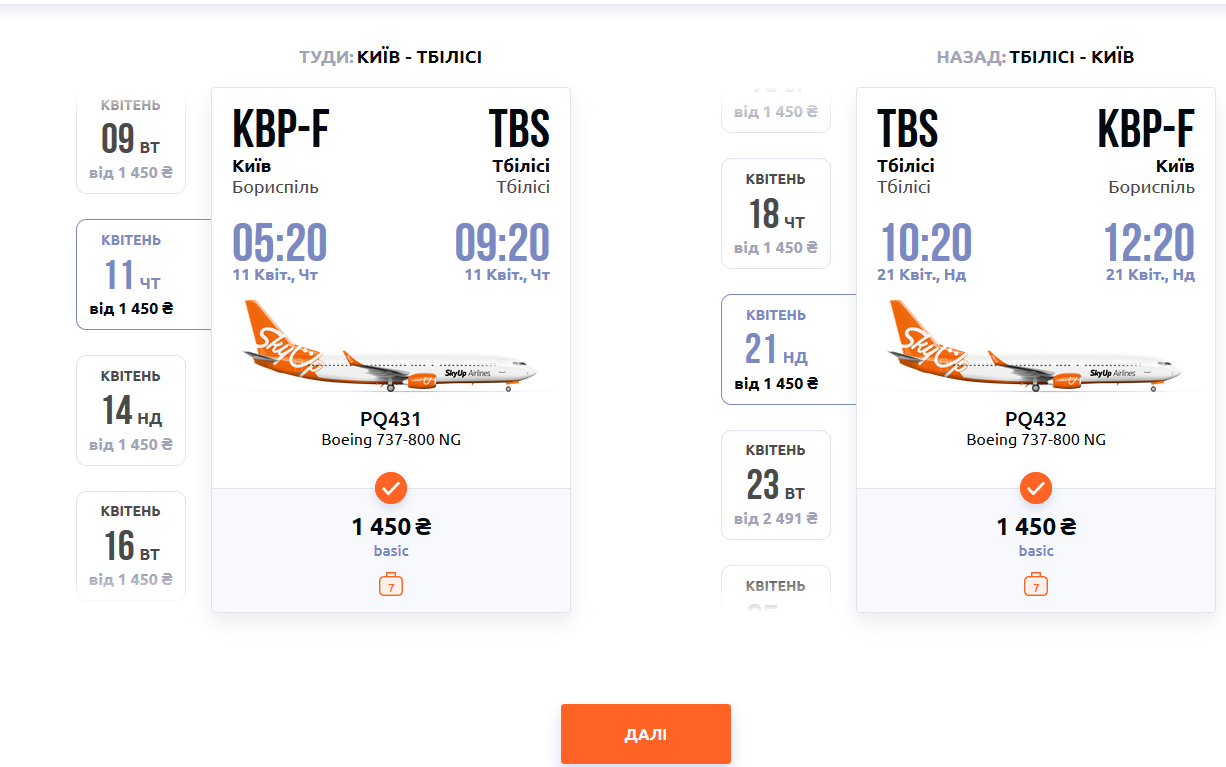This screenshot has height=767, width=1226.
Task: Click the partially visible return date below 23 квітня
Action: (x=776, y=588)
